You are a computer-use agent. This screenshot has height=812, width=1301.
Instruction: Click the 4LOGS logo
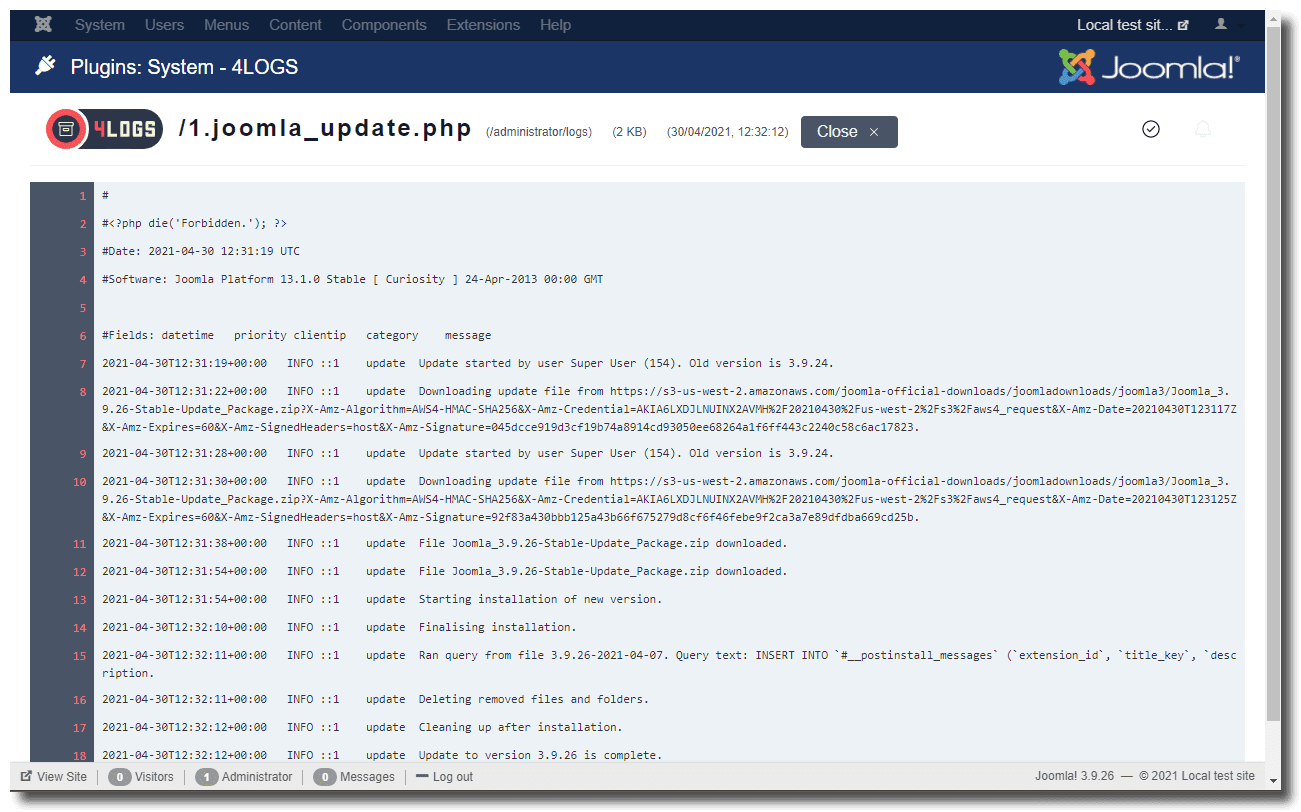click(x=104, y=130)
